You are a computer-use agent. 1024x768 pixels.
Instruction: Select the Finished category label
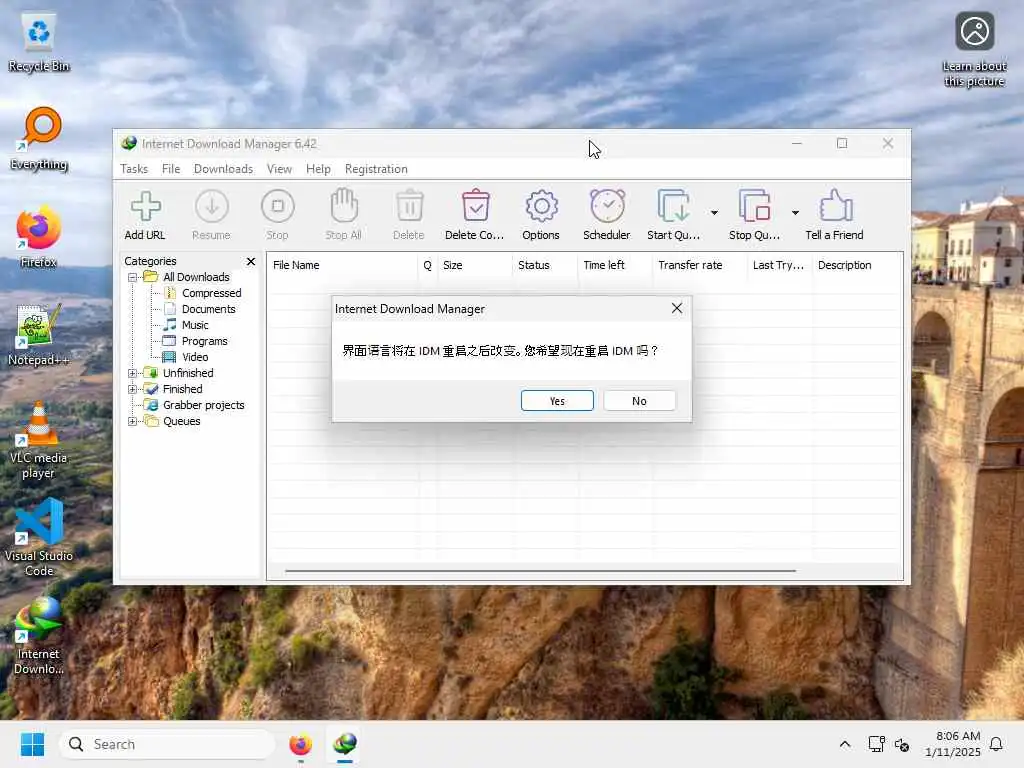point(182,389)
